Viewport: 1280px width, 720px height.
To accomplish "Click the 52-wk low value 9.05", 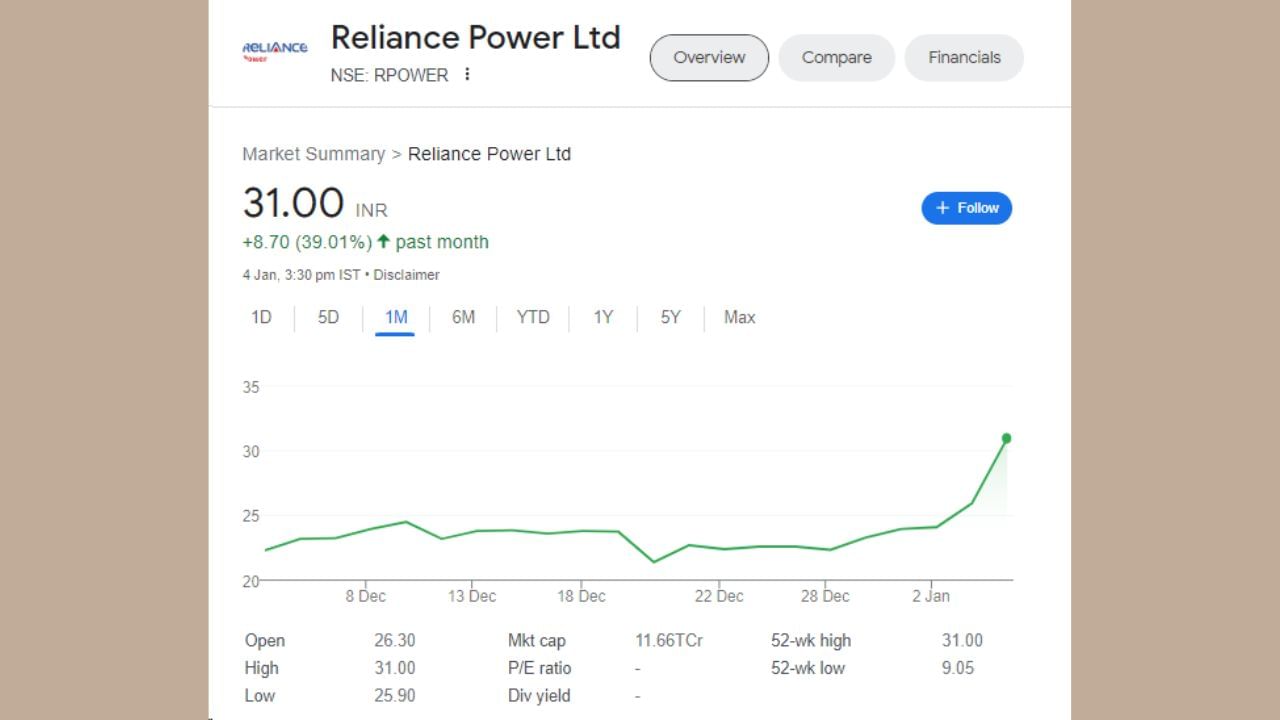I will tap(958, 668).
